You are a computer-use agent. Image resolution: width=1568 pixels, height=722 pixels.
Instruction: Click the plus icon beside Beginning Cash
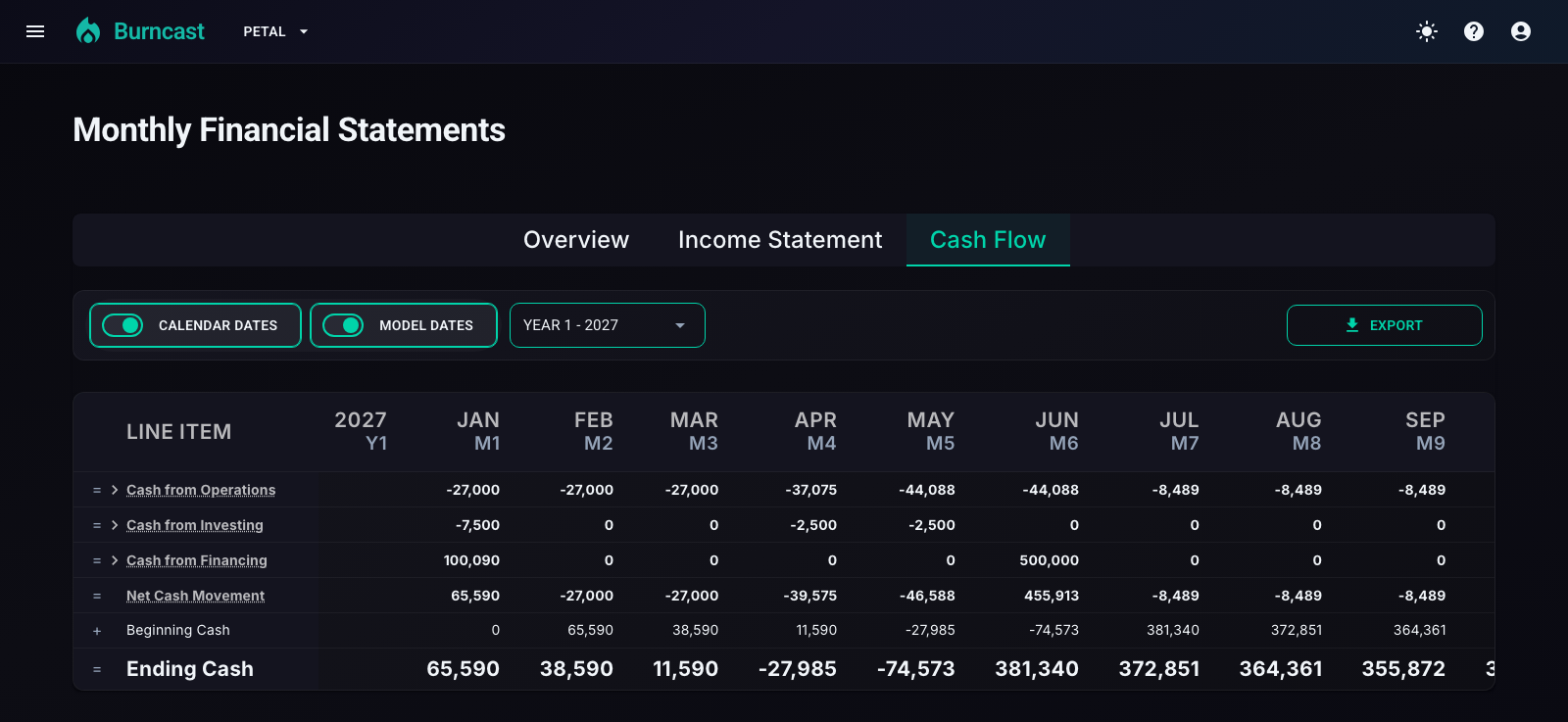(97, 631)
